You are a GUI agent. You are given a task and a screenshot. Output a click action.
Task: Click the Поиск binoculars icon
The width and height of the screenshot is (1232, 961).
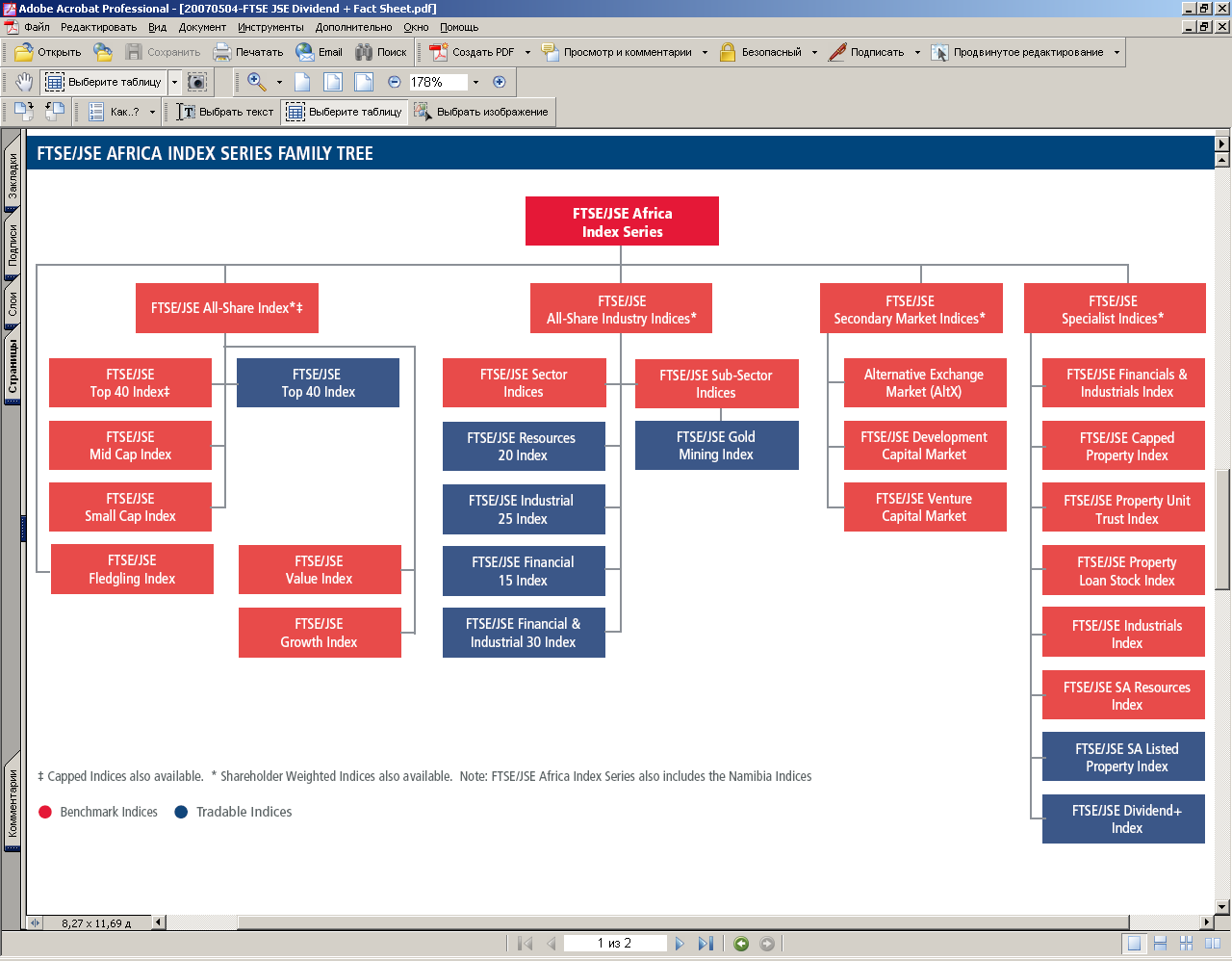coord(364,52)
